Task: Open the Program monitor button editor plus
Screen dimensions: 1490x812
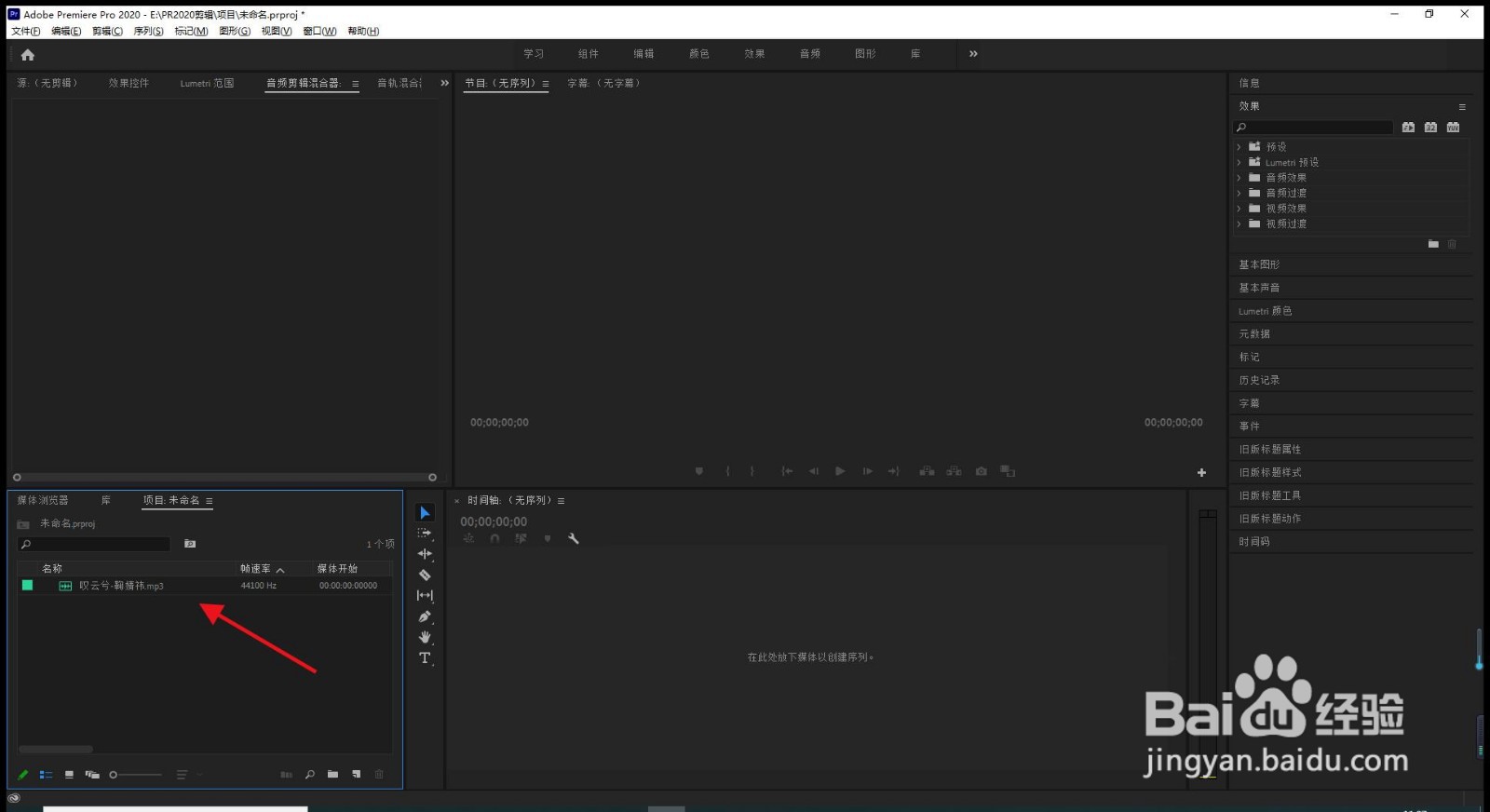Action: click(x=1201, y=473)
